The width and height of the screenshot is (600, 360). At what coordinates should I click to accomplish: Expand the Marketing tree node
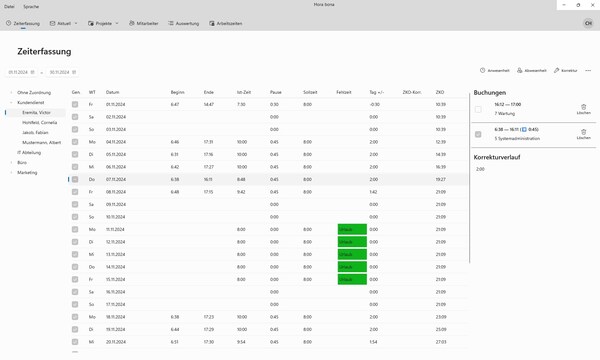coord(11,173)
